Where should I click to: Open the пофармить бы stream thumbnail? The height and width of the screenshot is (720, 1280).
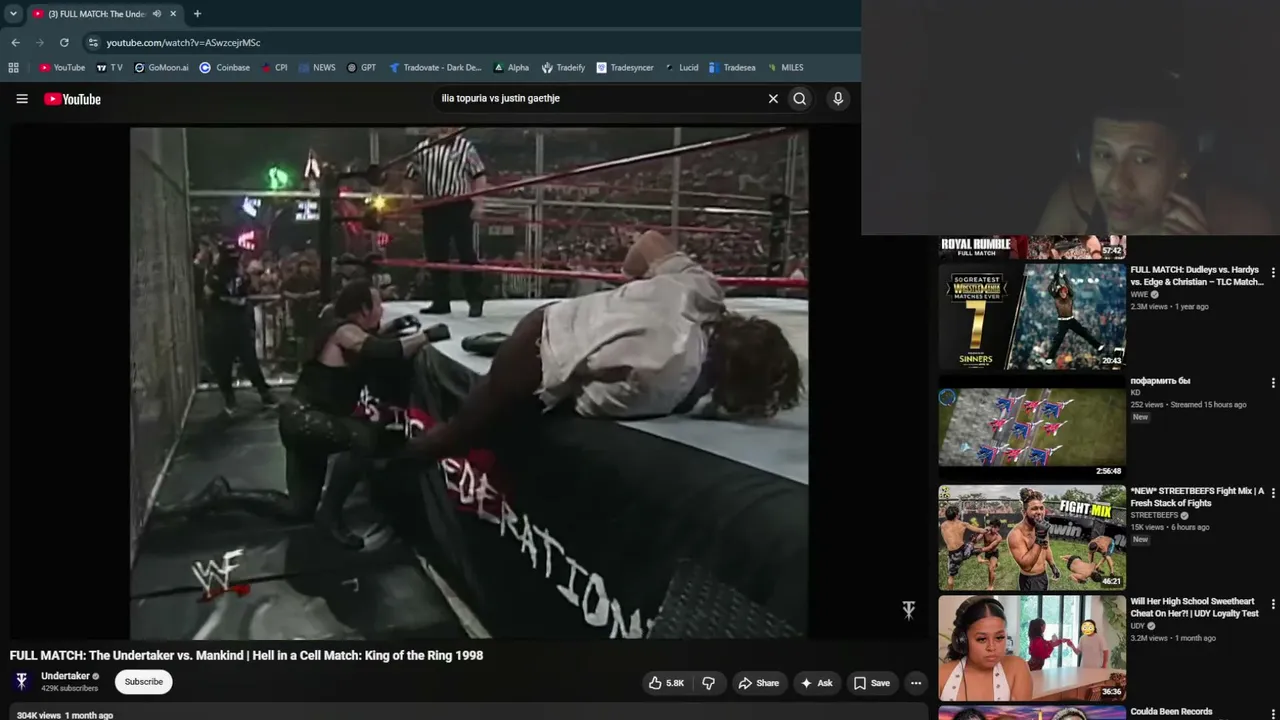tap(1032, 427)
